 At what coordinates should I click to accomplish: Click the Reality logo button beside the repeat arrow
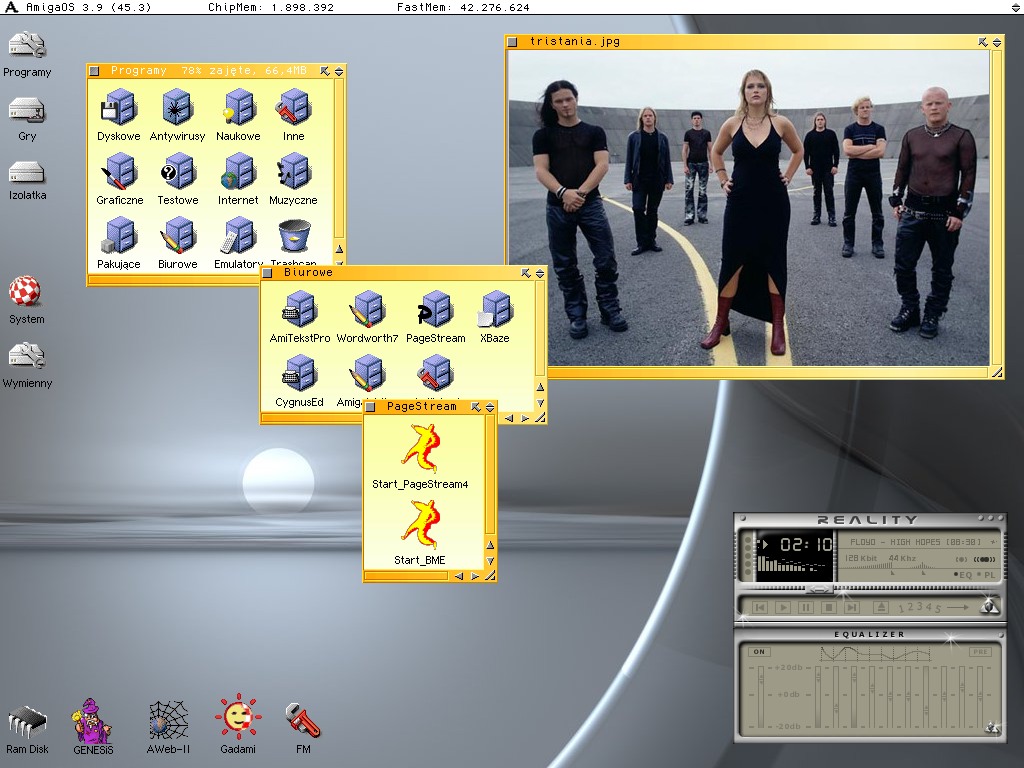pyautogui.click(x=989, y=607)
